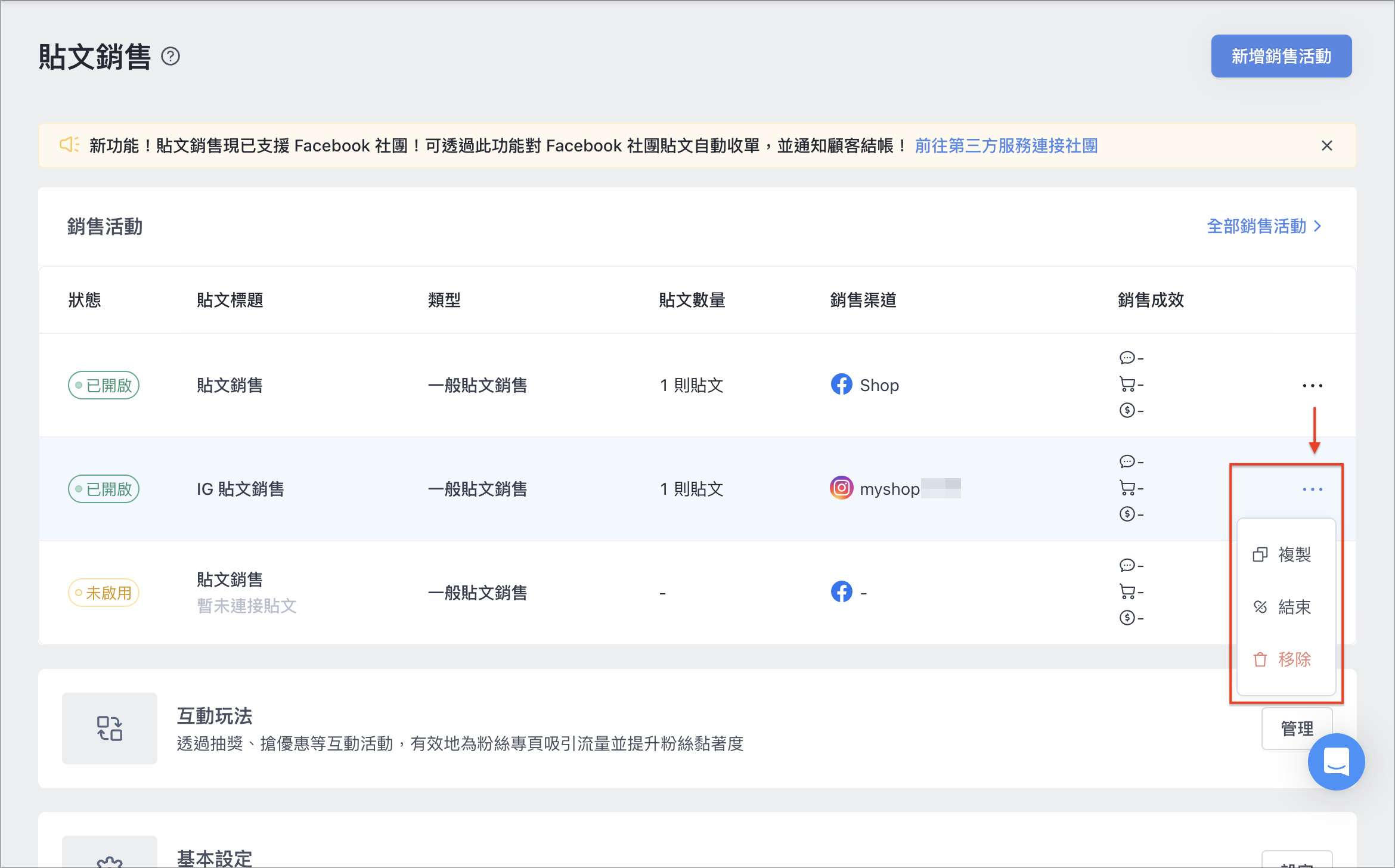The height and width of the screenshot is (868, 1395).
Task: Click the megaphone announcement icon
Action: [69, 145]
